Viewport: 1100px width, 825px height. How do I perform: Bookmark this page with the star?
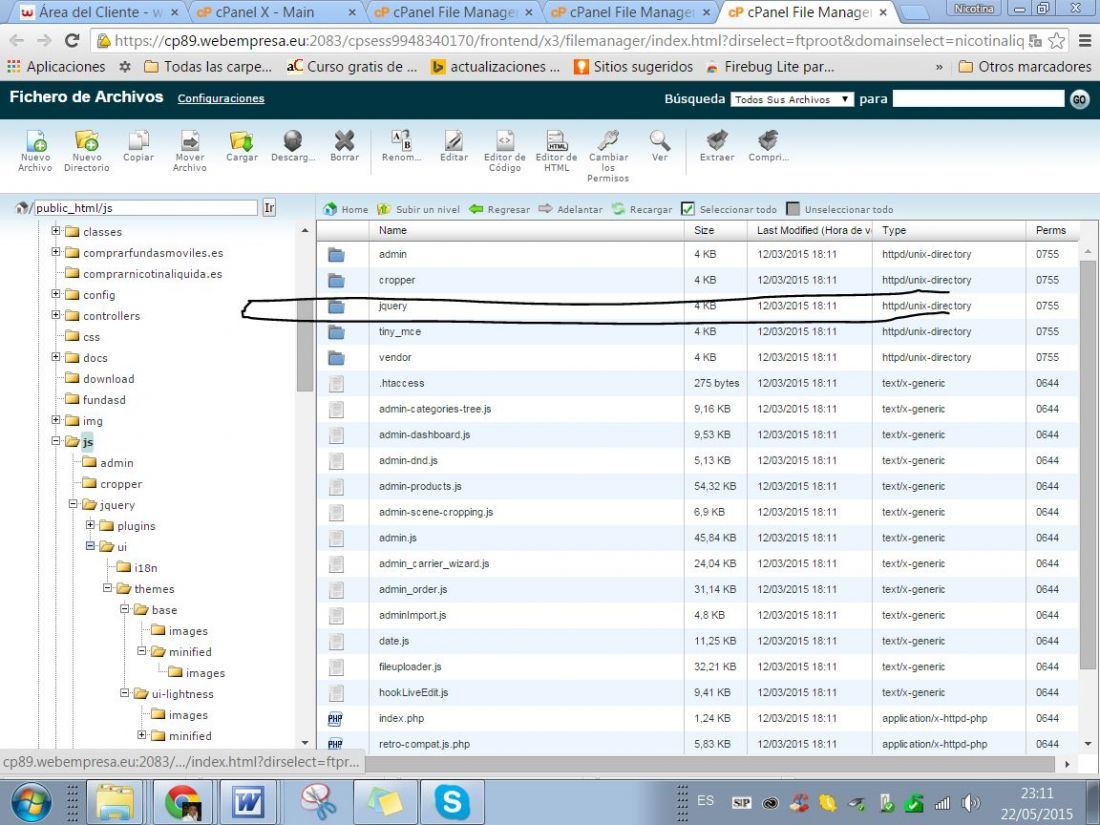coord(1057,41)
